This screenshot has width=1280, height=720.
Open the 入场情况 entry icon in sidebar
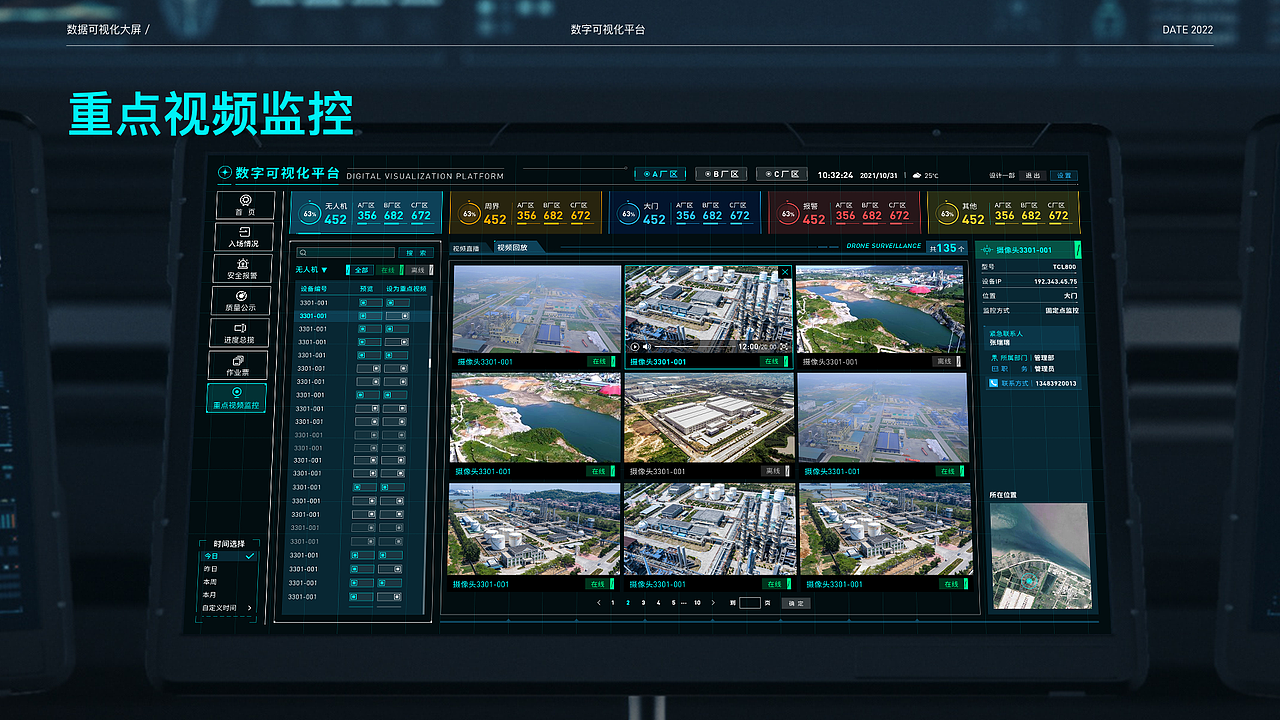[x=245, y=231]
